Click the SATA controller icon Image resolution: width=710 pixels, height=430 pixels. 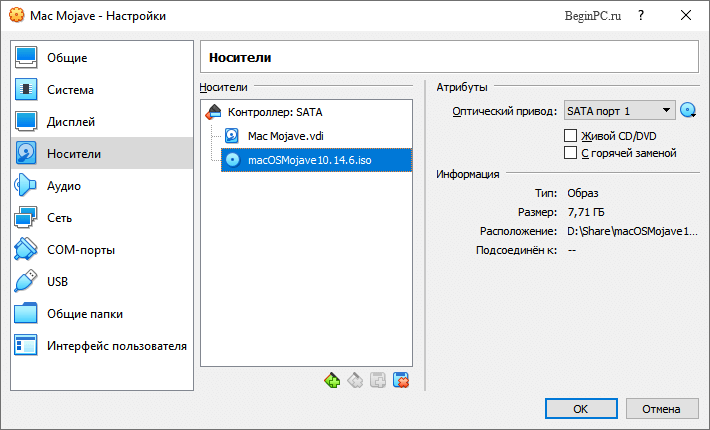(213, 112)
